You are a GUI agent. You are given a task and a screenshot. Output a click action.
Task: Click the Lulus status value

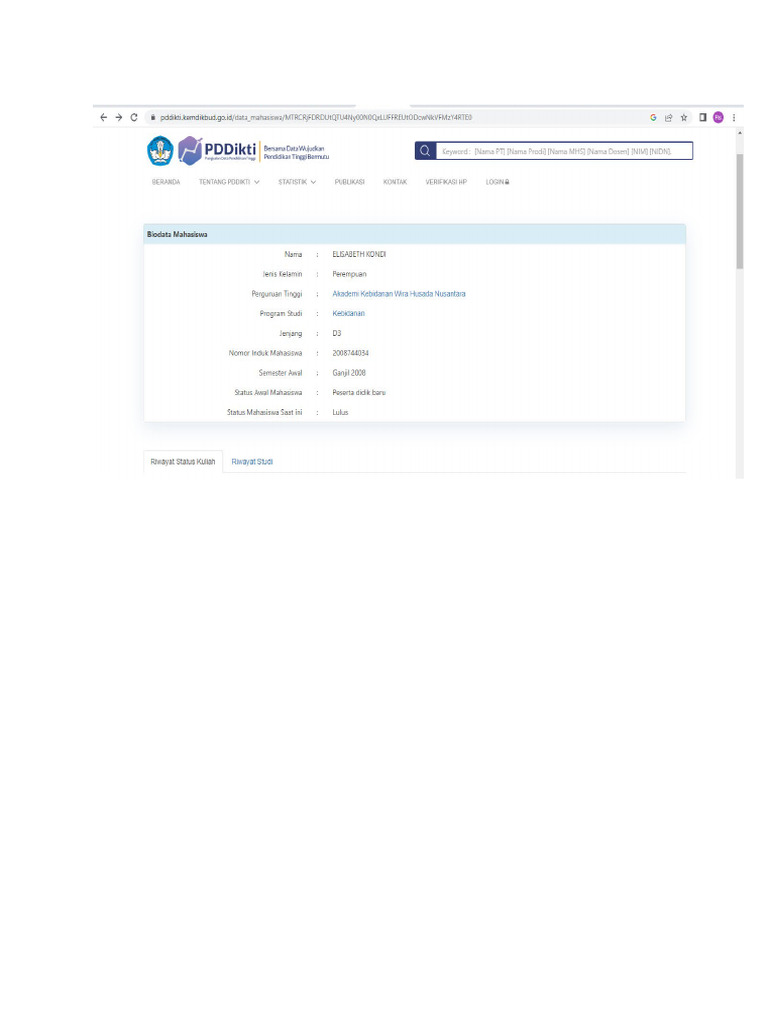pyautogui.click(x=340, y=413)
